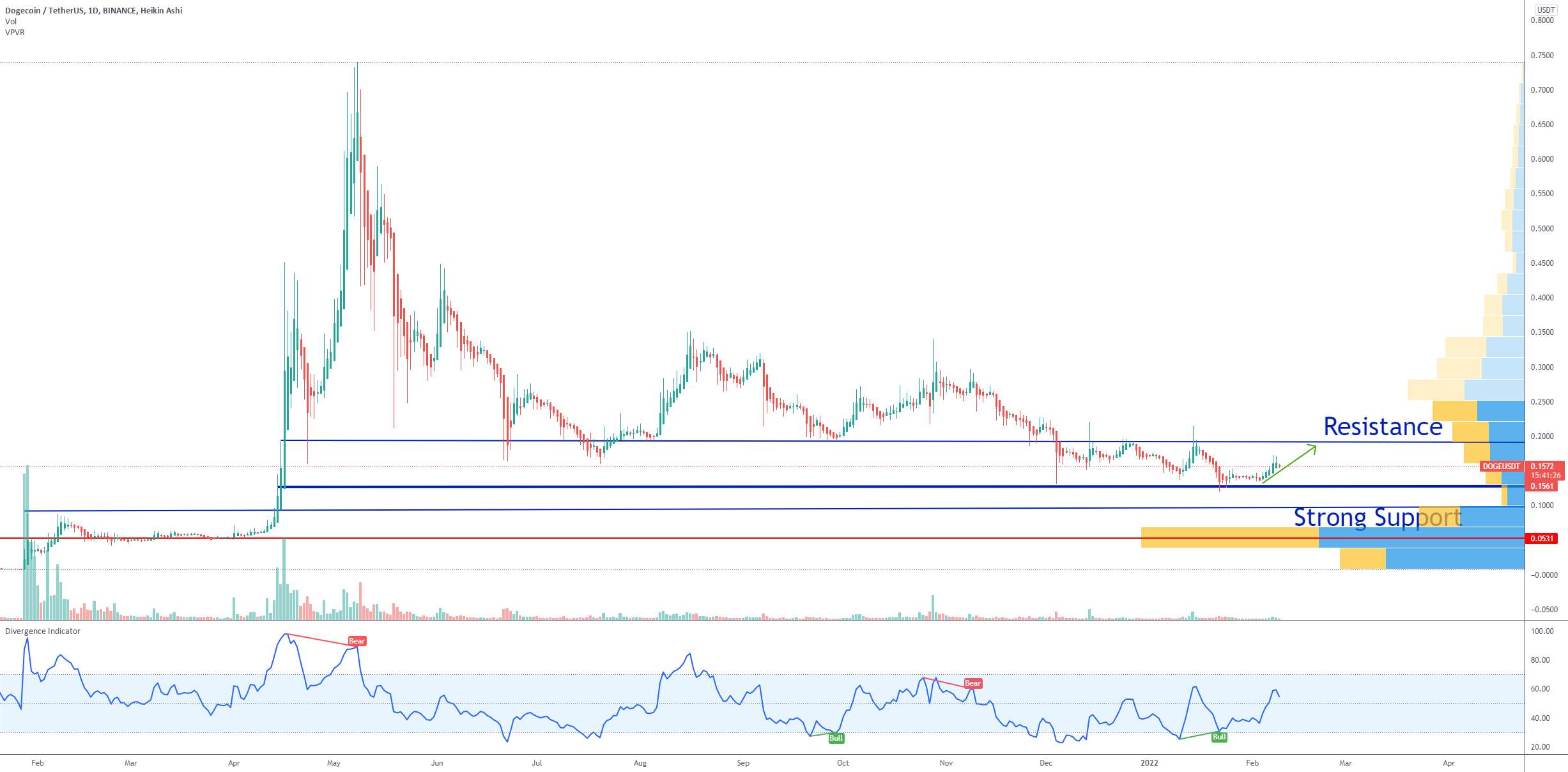Click the 0.3000 price axis label
Viewport: 1568px width, 772px height.
tap(1542, 367)
